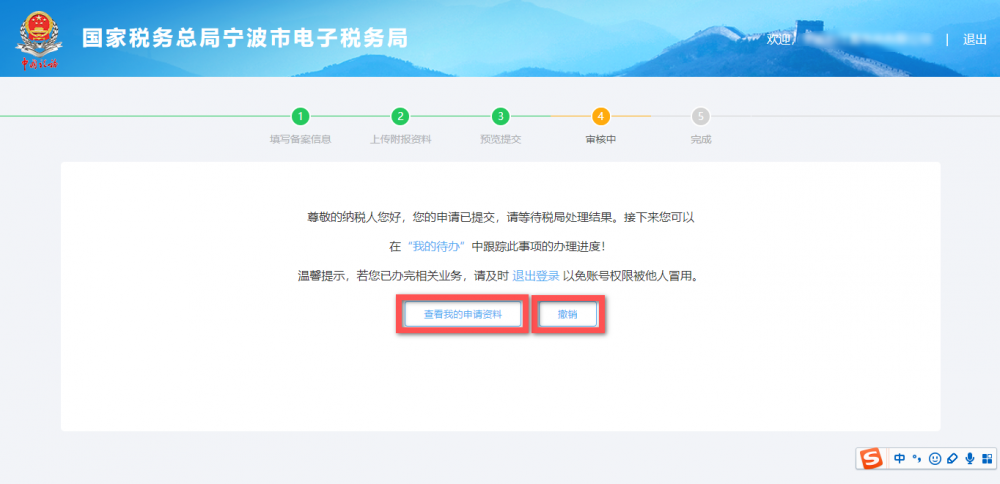
Task: Toggle the Chinese punctuation mode icon
Action: [x=917, y=458]
